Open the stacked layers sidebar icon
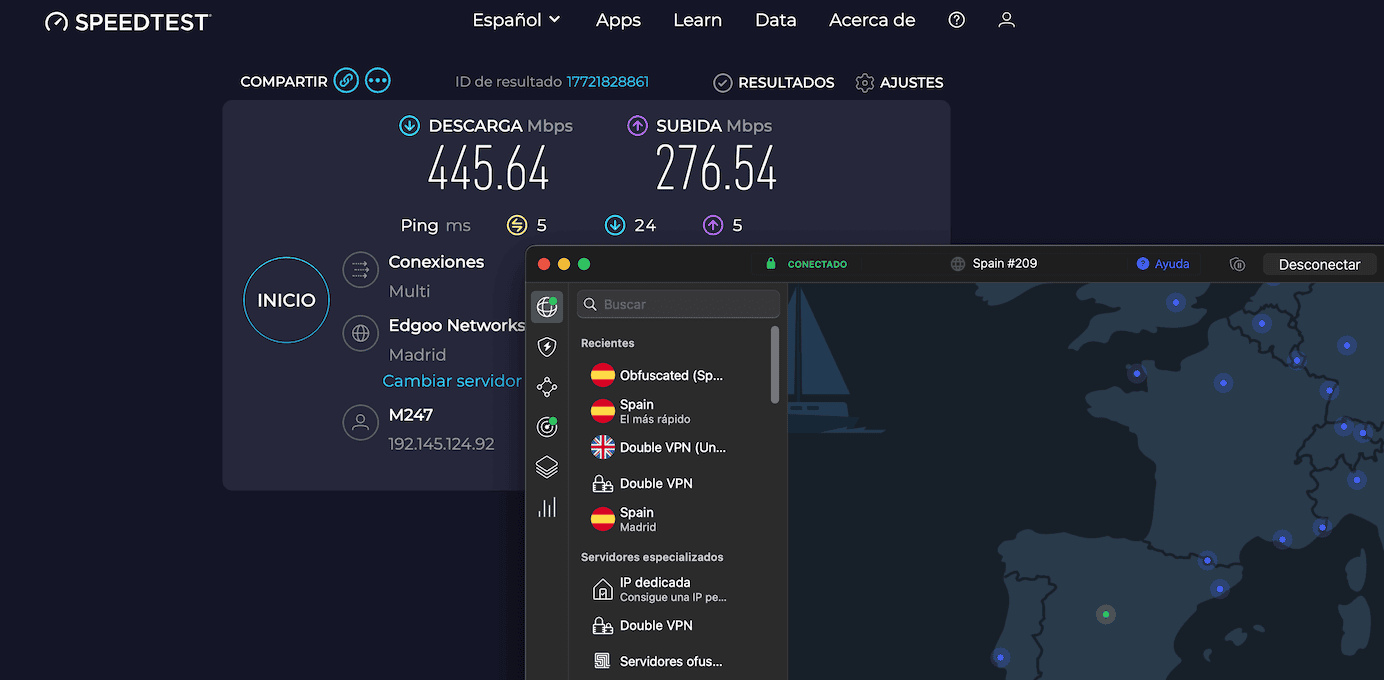Screen dimensions: 1384x680 [x=547, y=467]
